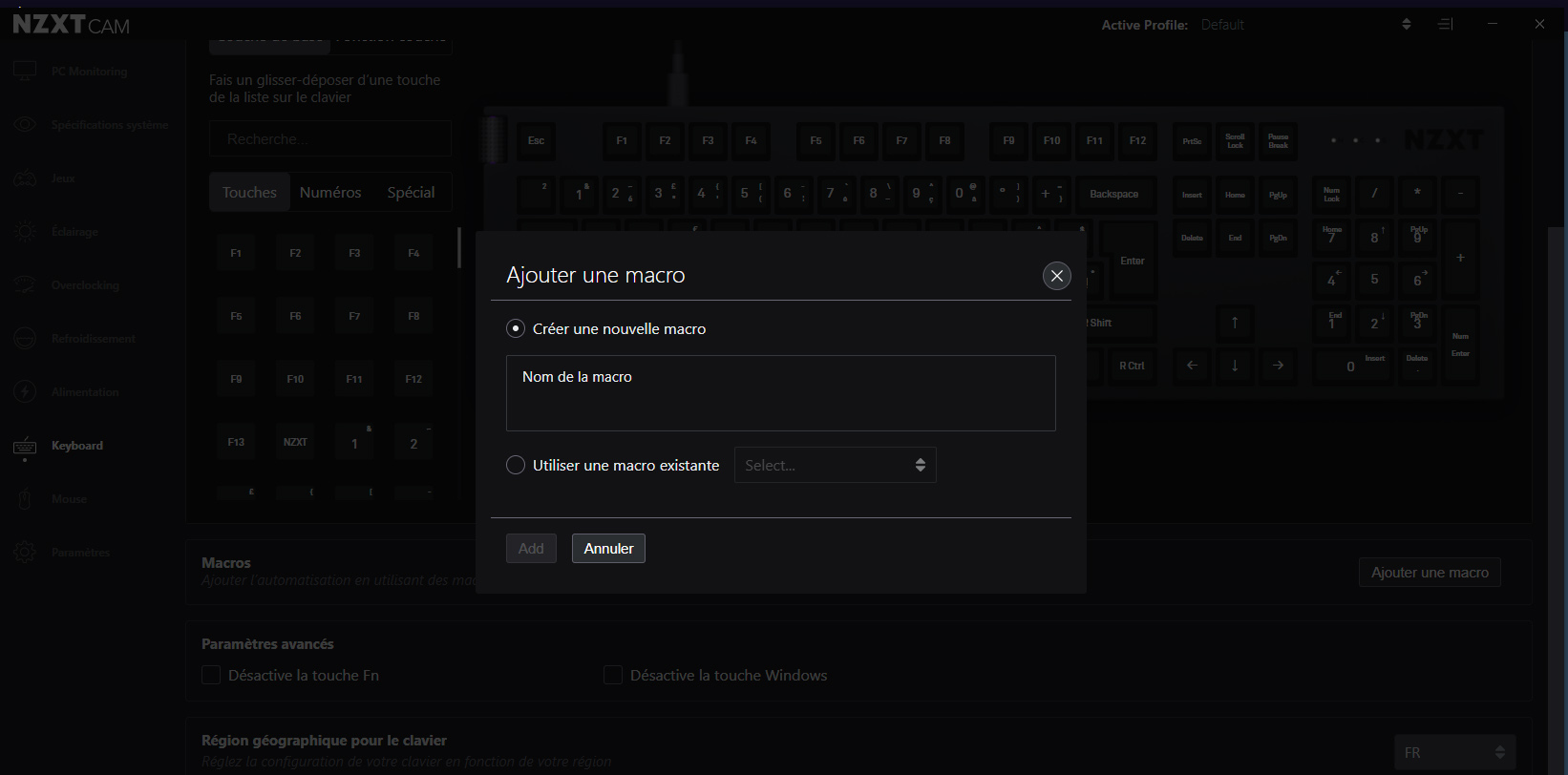Image resolution: width=1568 pixels, height=775 pixels.
Task: Click the Num Enter key
Action: [1460, 344]
